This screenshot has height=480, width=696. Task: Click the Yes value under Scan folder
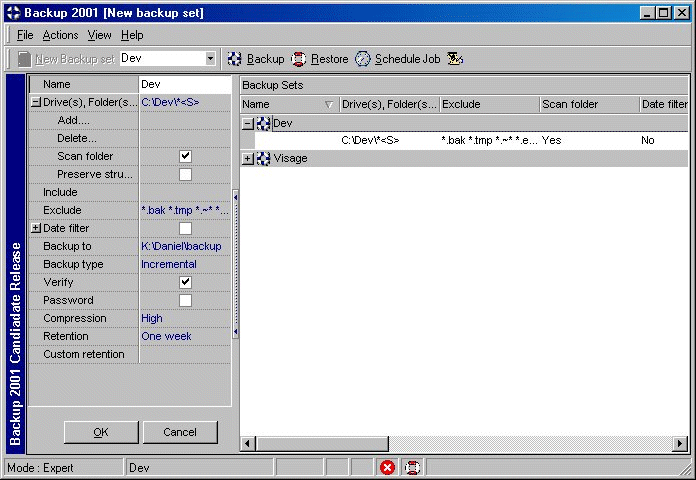click(551, 140)
